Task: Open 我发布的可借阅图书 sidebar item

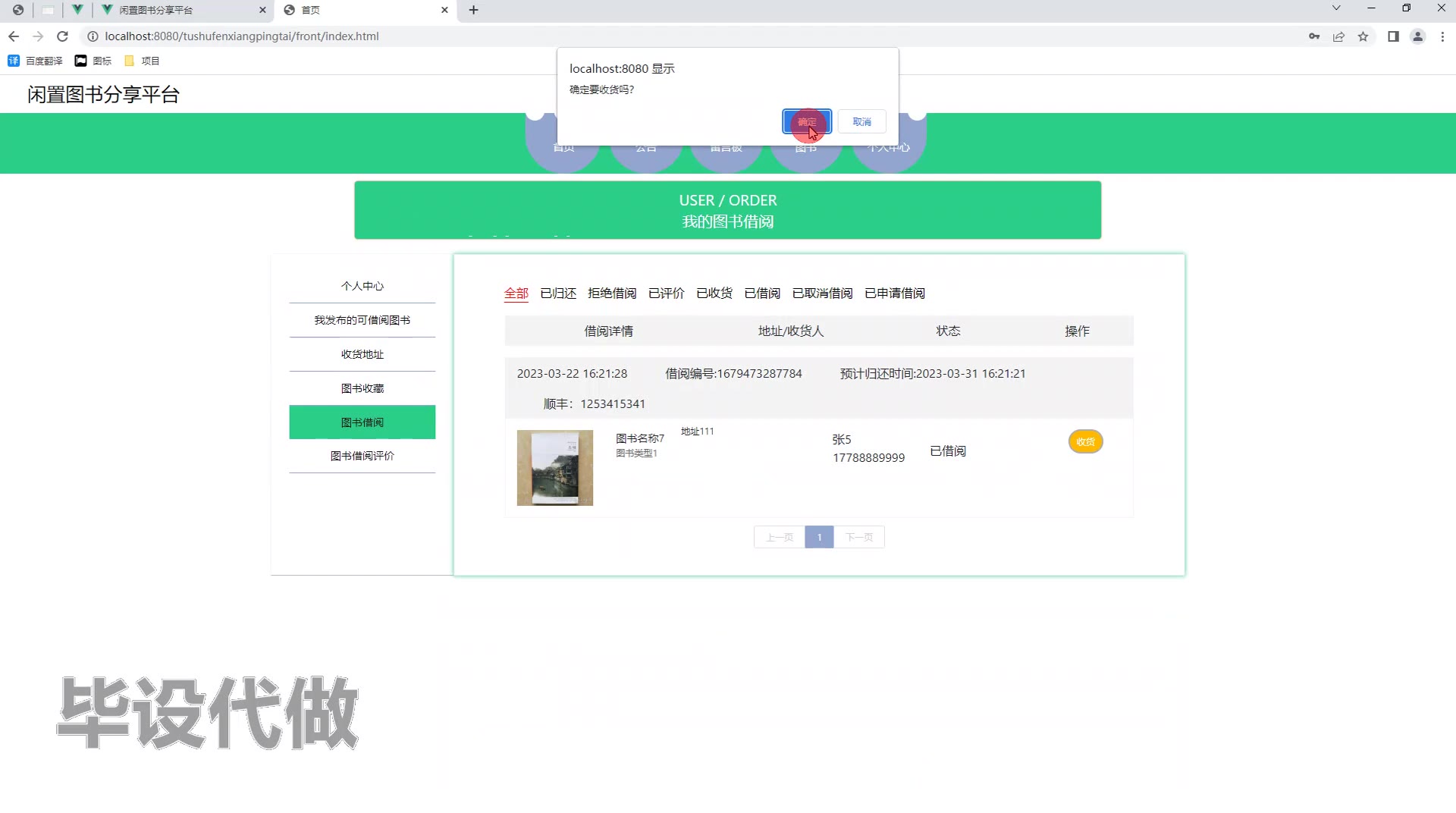Action: point(362,320)
